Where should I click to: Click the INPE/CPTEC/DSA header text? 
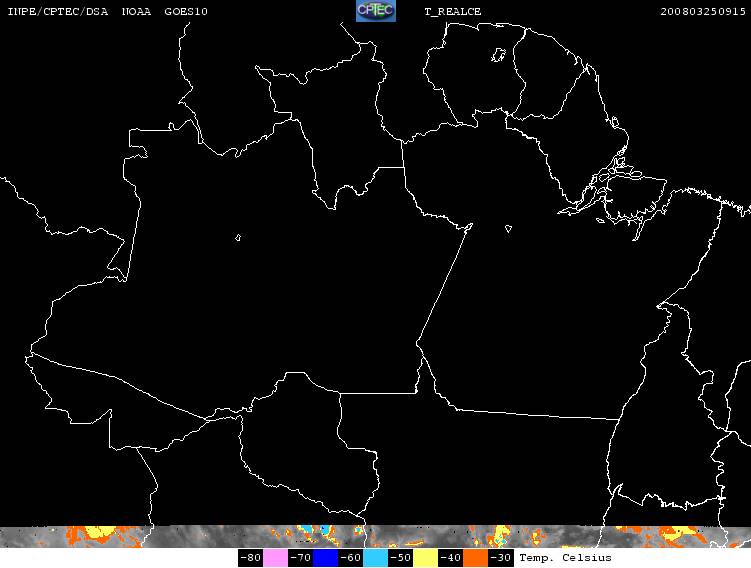point(58,11)
